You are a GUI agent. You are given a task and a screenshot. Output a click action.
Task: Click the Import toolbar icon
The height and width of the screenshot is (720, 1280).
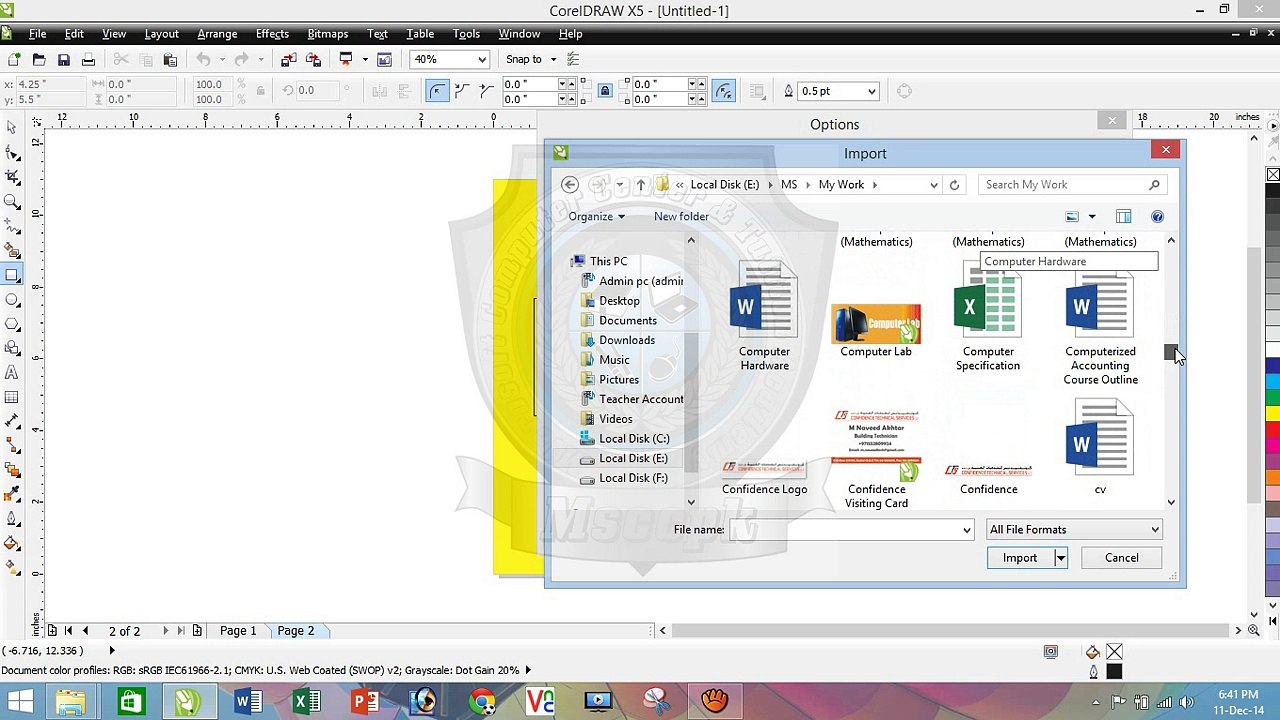(288, 60)
